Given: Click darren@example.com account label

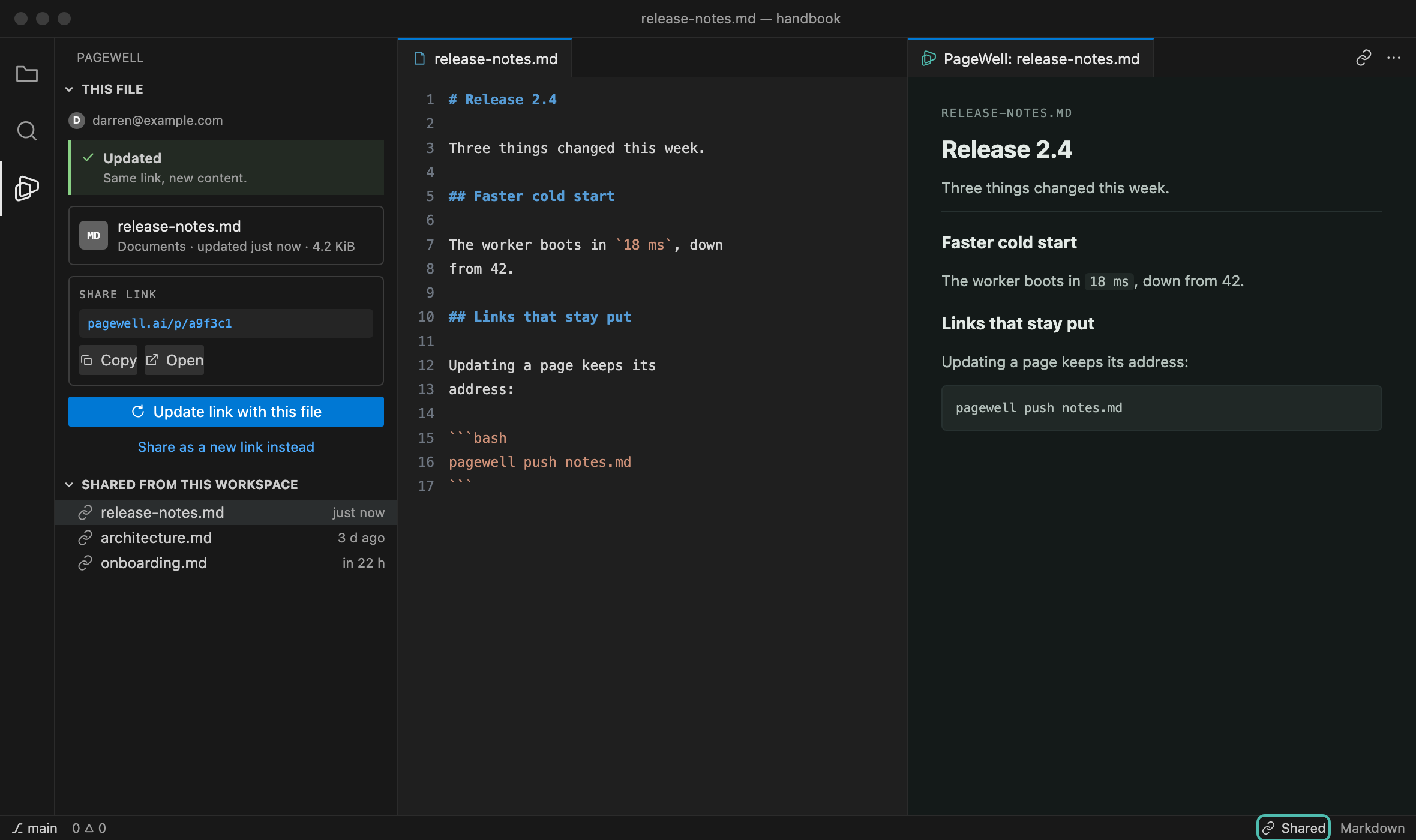Looking at the screenshot, I should (x=157, y=120).
